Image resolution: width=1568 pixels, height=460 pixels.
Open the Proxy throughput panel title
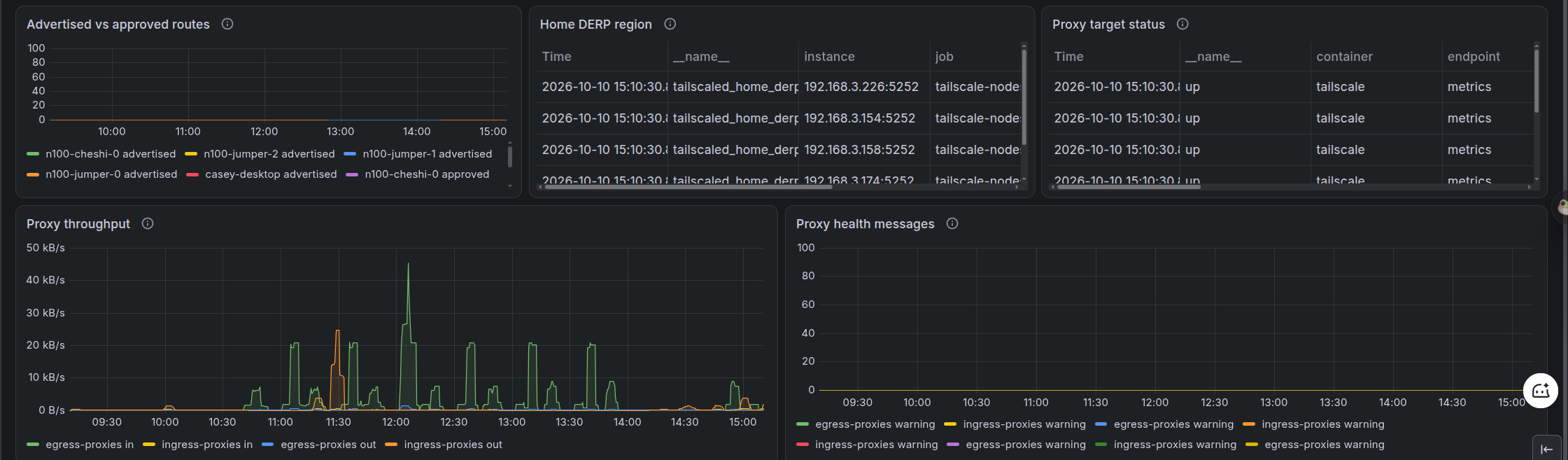78,224
